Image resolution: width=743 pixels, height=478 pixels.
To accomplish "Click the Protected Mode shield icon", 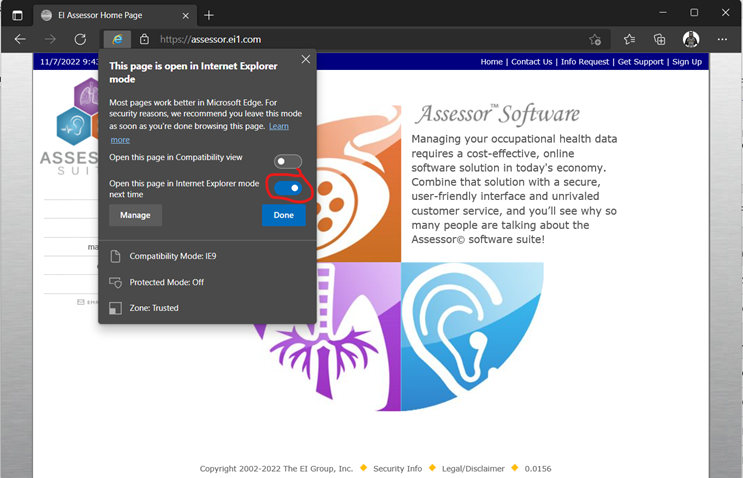I will click(115, 282).
